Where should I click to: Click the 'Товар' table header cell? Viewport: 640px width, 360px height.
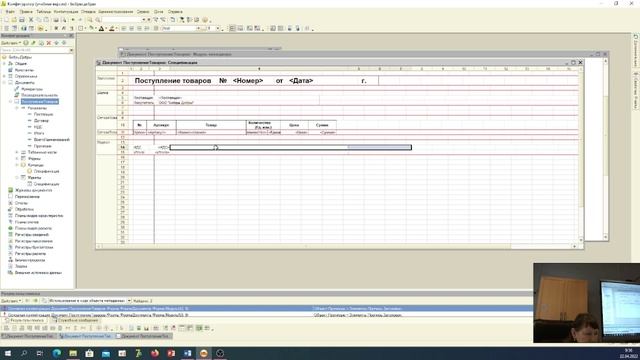coord(211,125)
